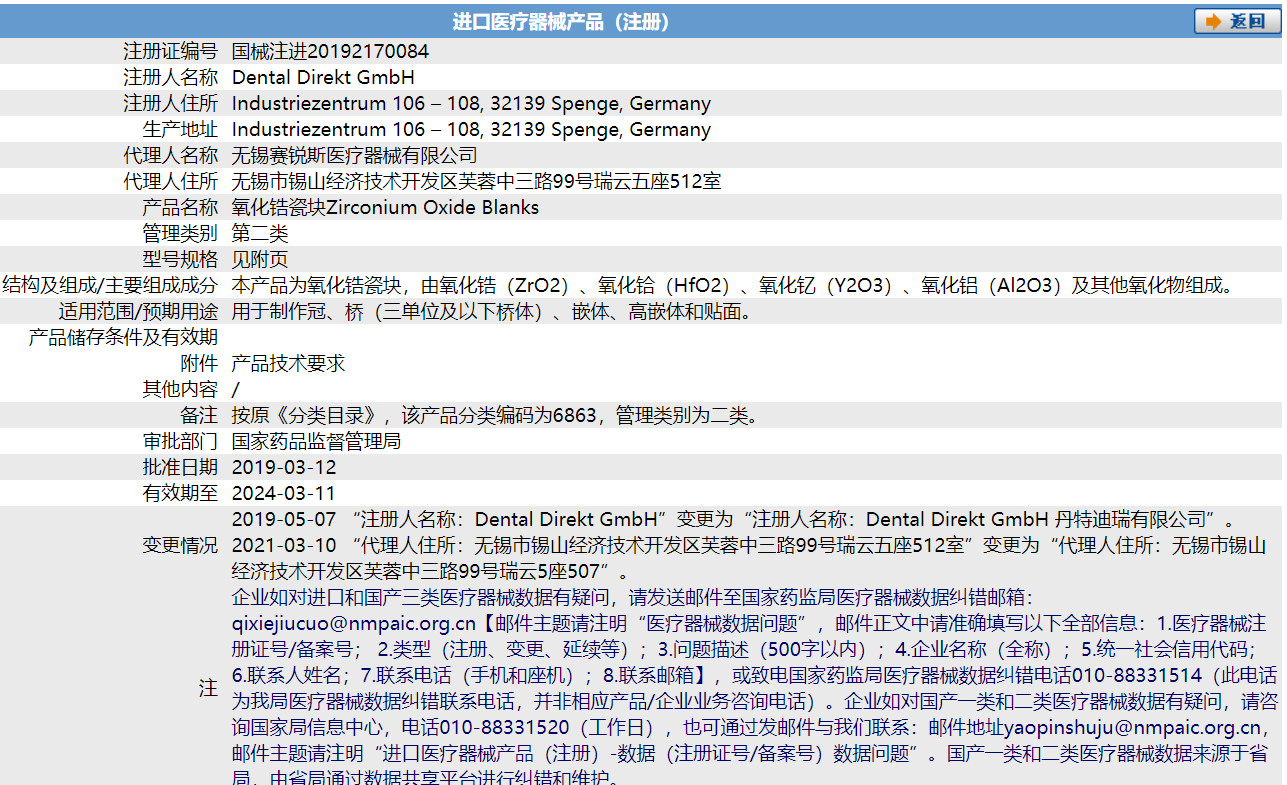Screen dimensions: 1287x785
Task: Click the label 代理人名称
Action: (170, 155)
